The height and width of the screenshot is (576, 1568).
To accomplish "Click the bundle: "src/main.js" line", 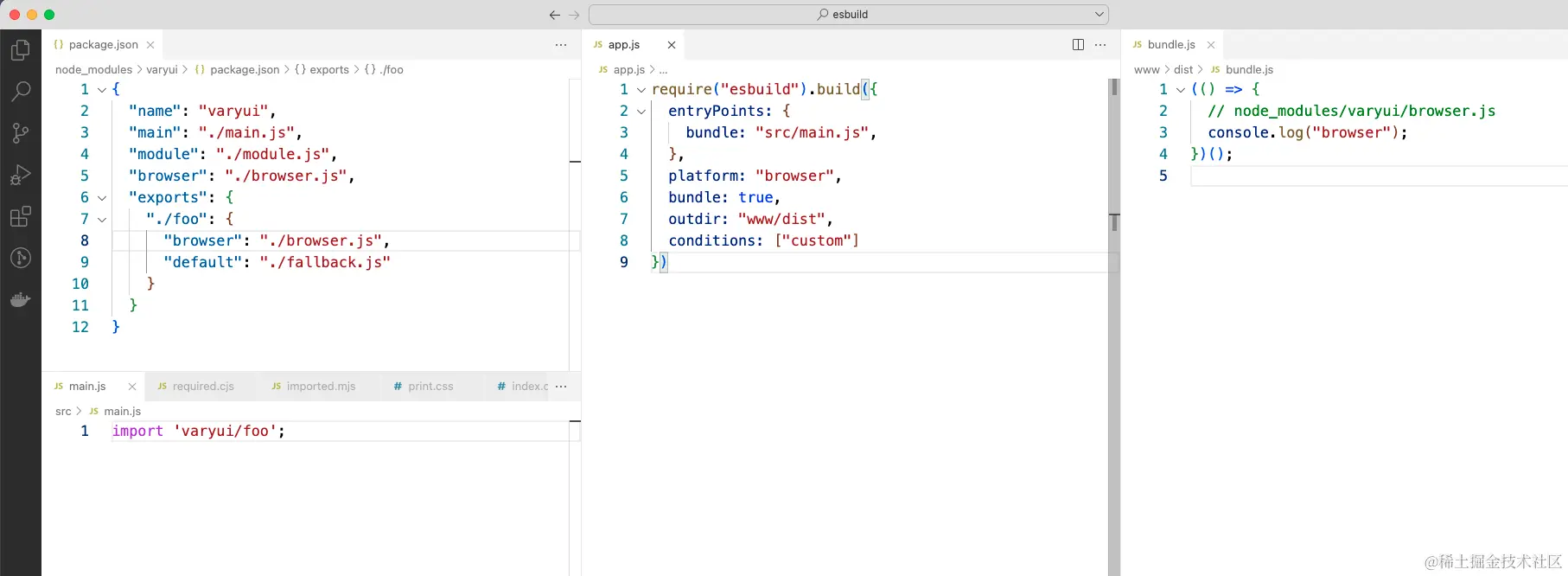I will [x=781, y=132].
